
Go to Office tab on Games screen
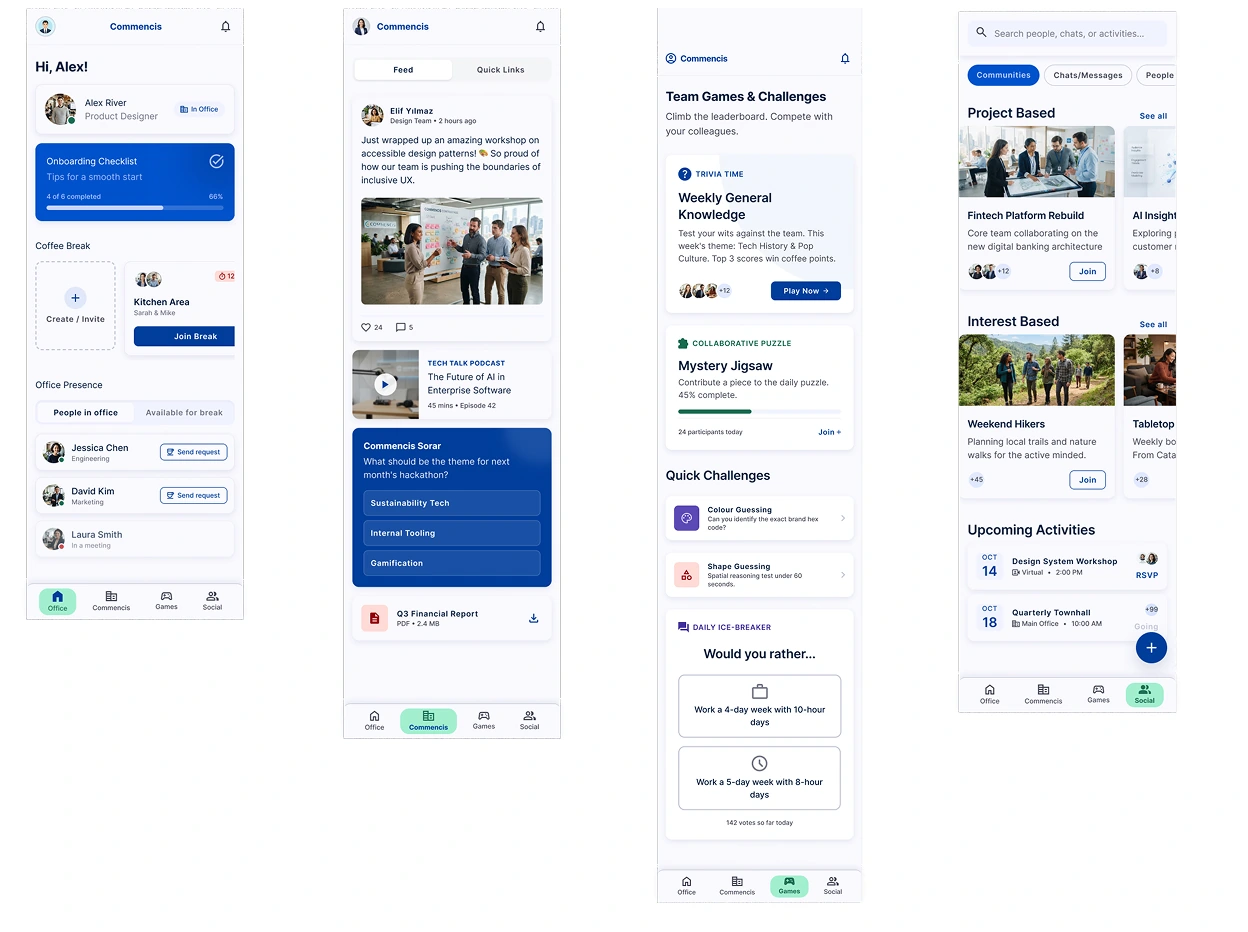click(686, 886)
